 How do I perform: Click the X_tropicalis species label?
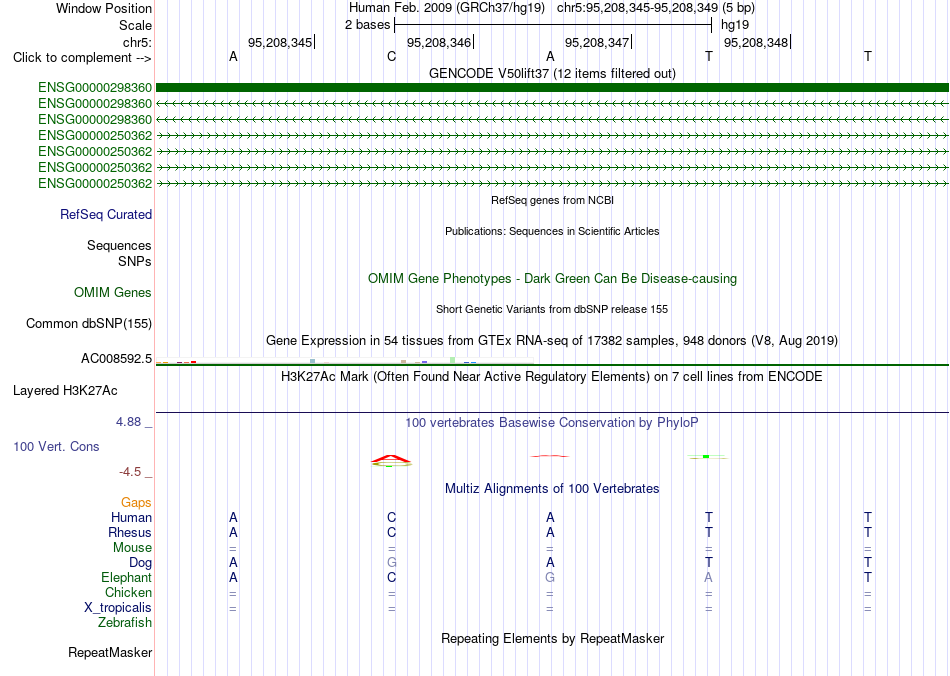118,608
